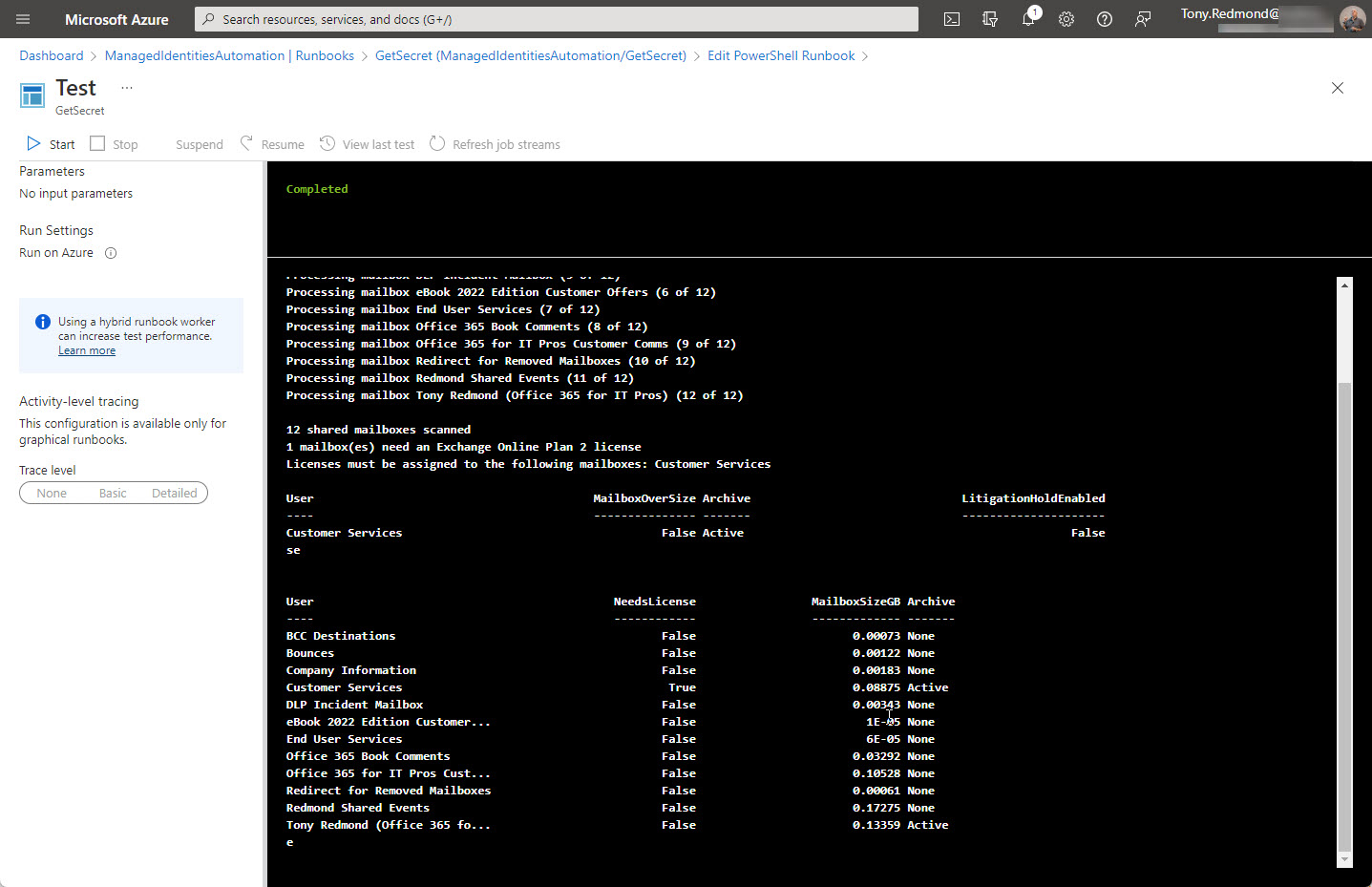Start the runbook test

pyautogui.click(x=49, y=143)
